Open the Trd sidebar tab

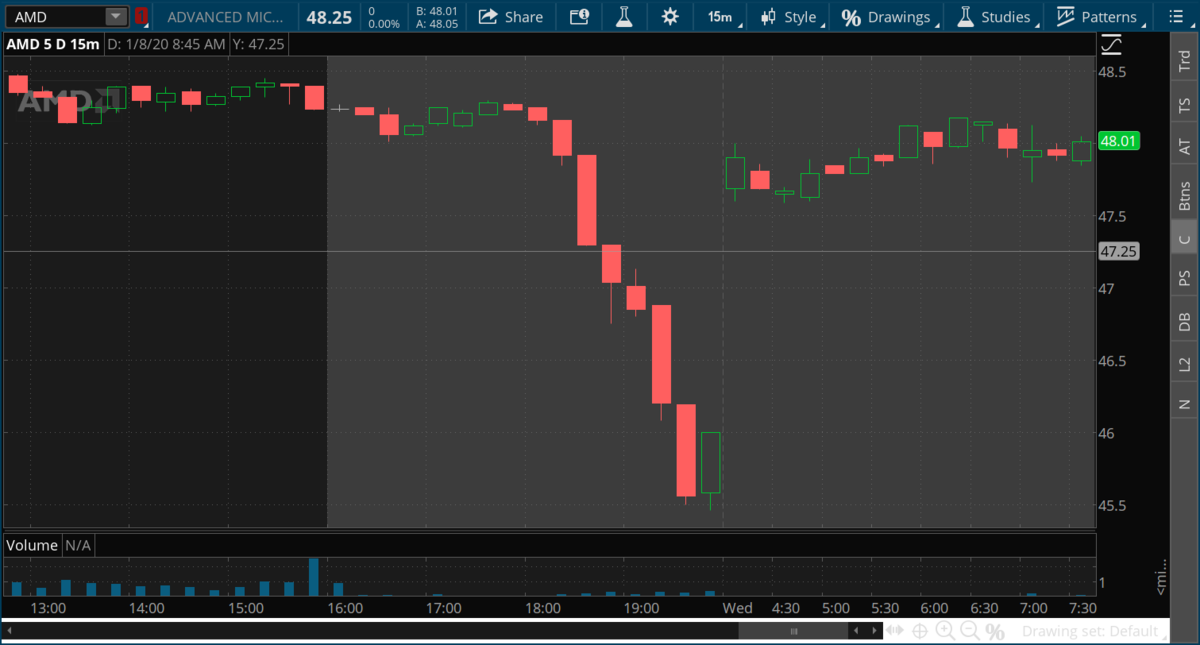(x=1184, y=61)
